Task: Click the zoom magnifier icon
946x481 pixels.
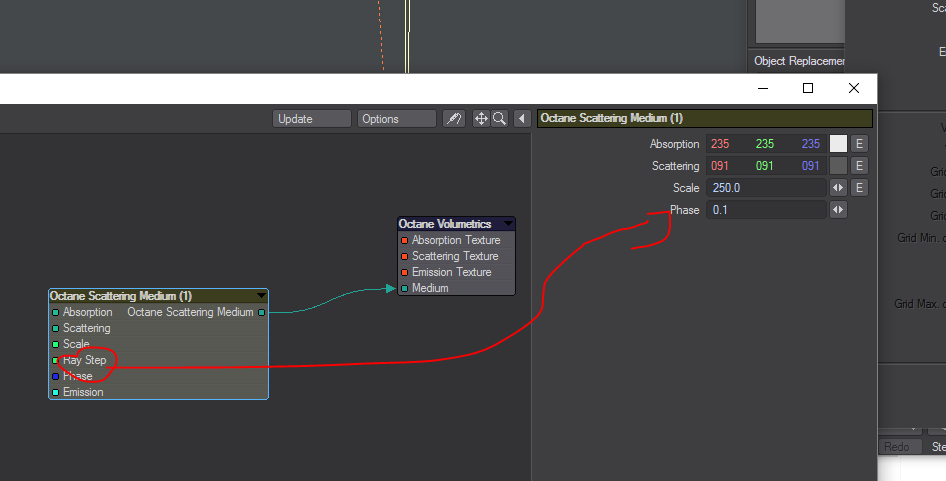Action: (499, 119)
